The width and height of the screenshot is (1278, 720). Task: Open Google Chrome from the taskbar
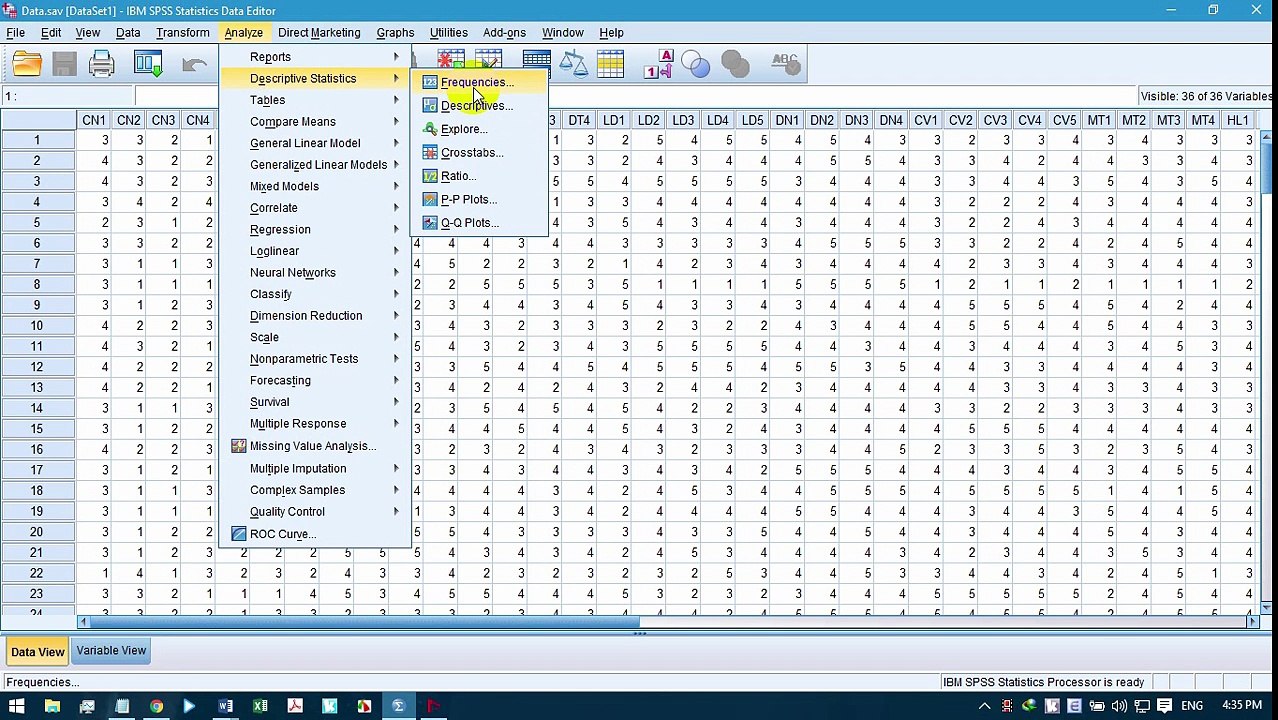tap(156, 706)
